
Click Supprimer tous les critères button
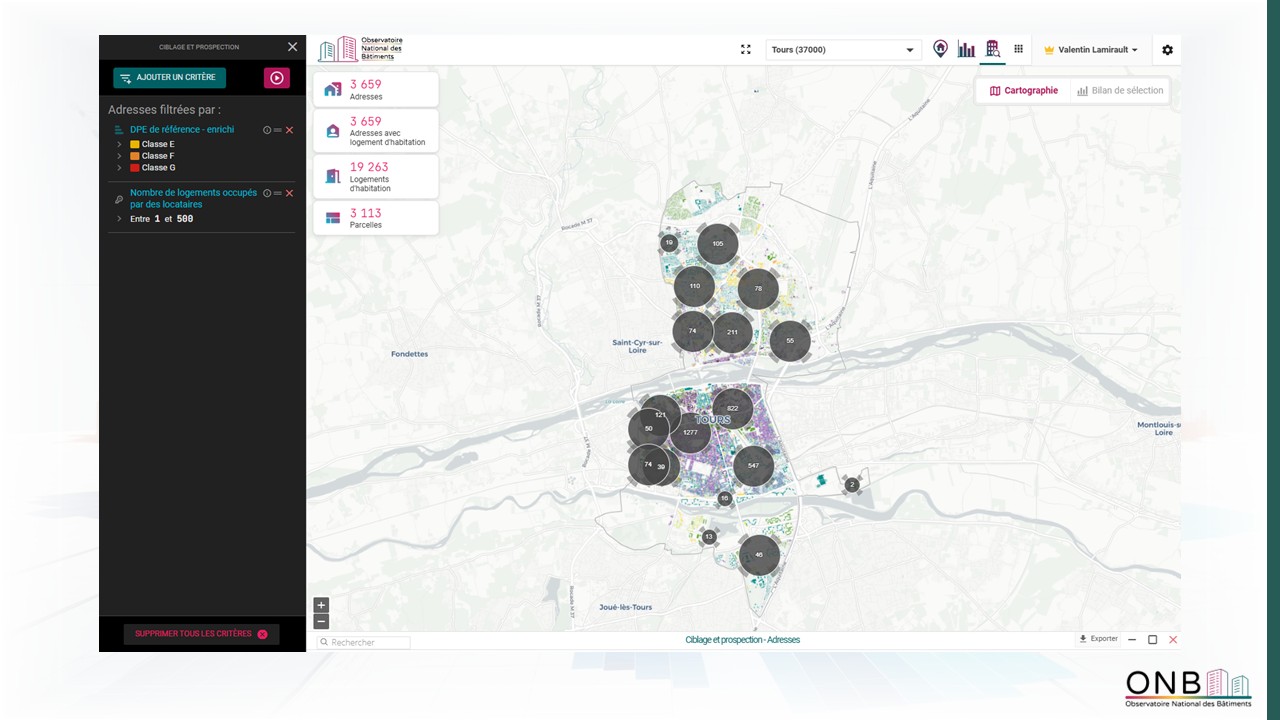point(201,634)
